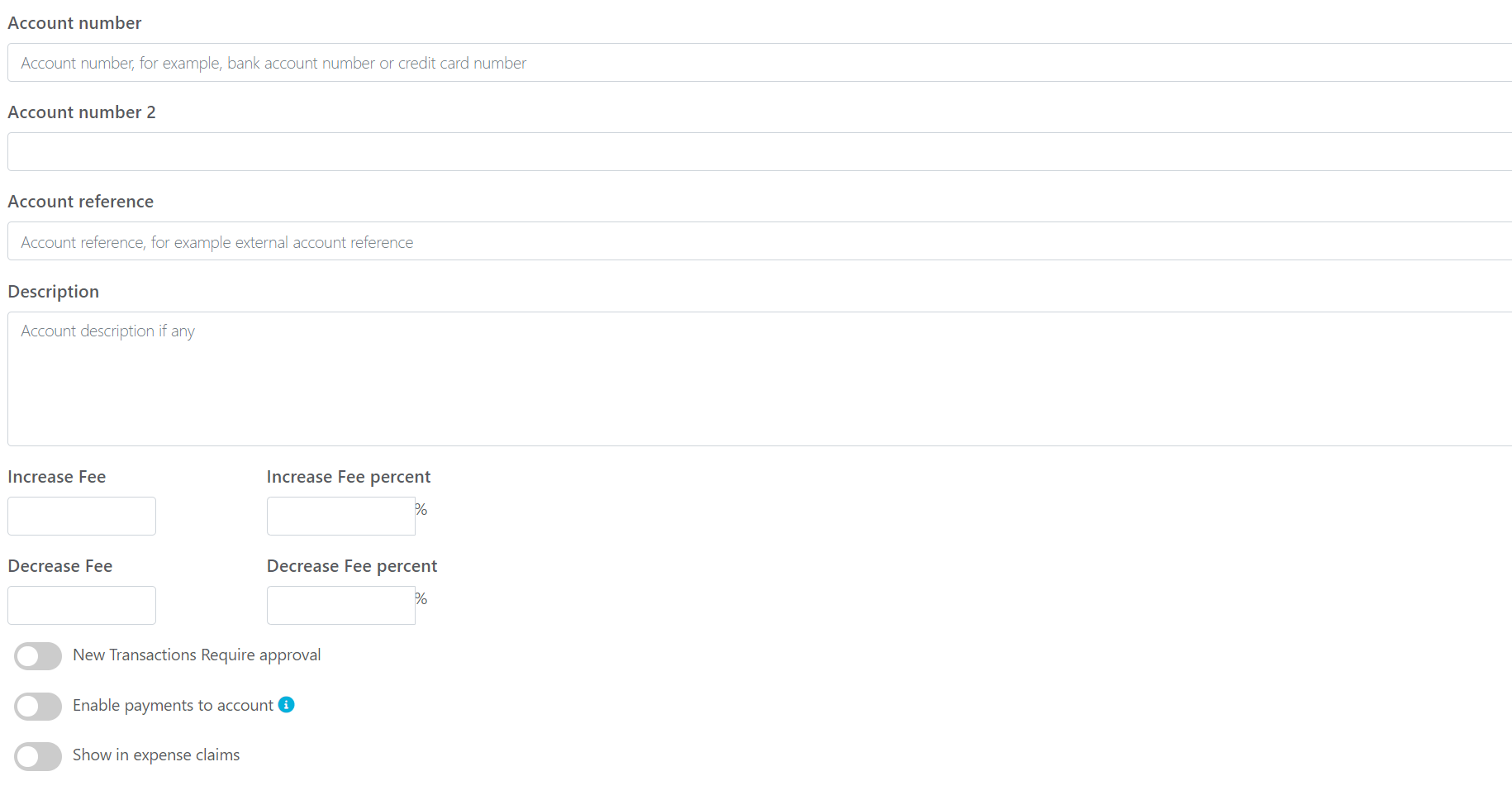The image size is (1512, 800).
Task: Select the Decrease Fee input box
Action: click(x=82, y=605)
